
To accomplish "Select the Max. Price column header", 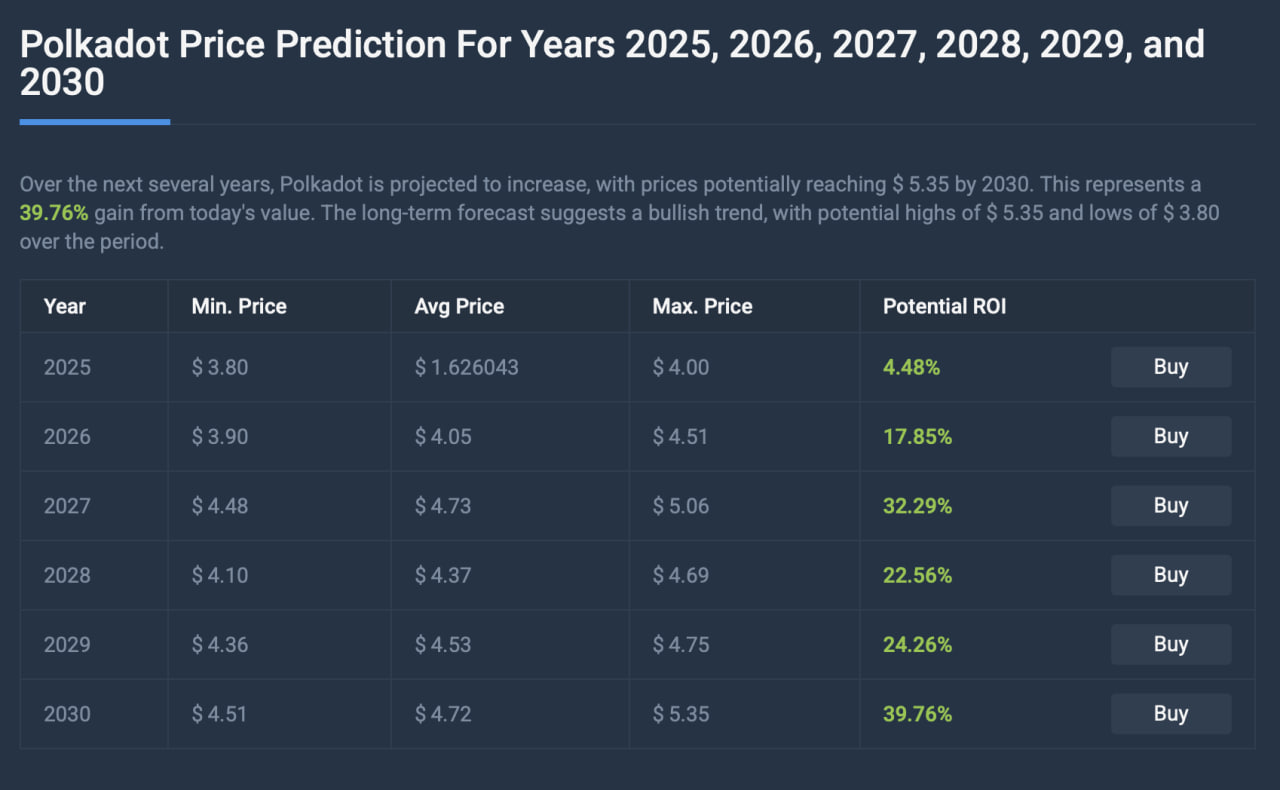I will [x=702, y=307].
